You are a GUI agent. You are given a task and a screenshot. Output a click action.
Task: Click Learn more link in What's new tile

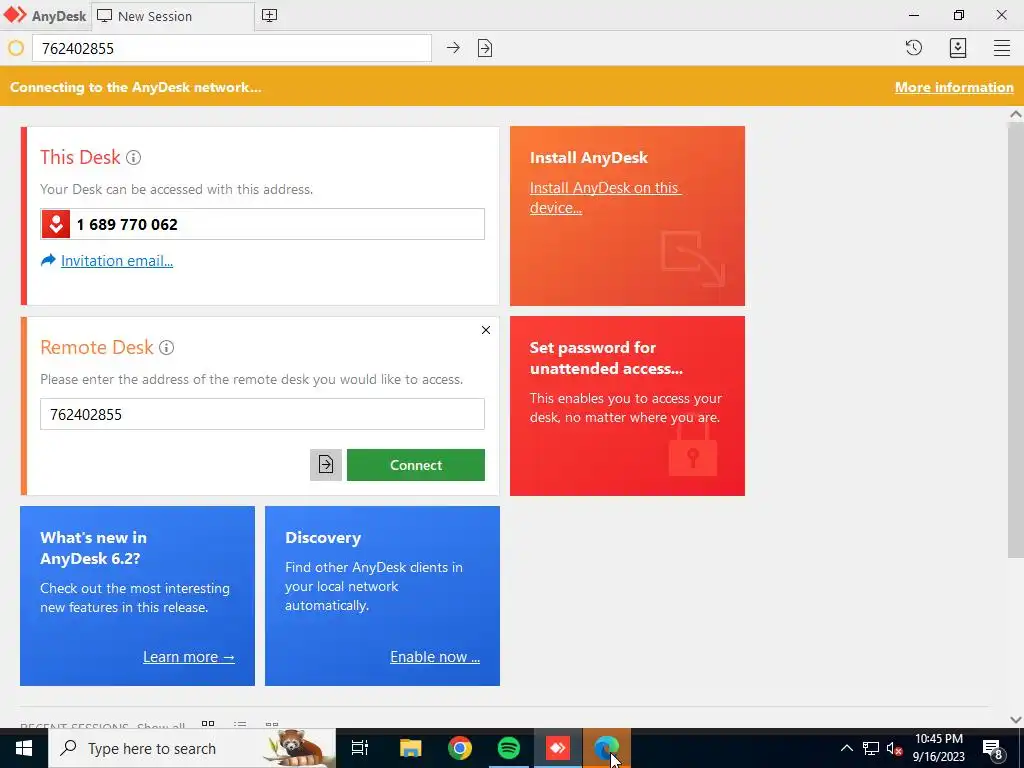[189, 656]
